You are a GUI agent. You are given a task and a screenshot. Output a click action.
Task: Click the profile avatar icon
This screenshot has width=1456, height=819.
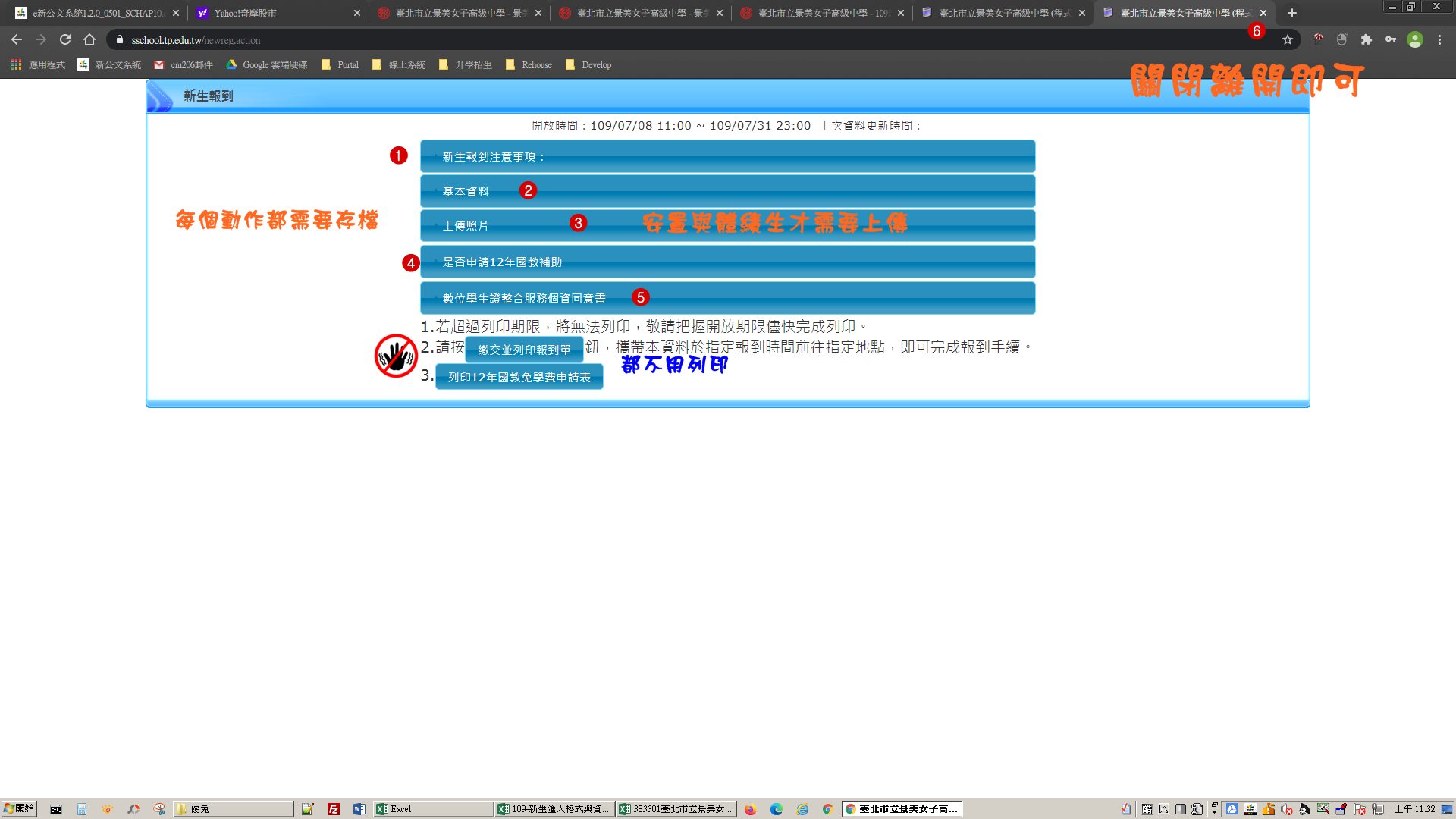[1415, 40]
